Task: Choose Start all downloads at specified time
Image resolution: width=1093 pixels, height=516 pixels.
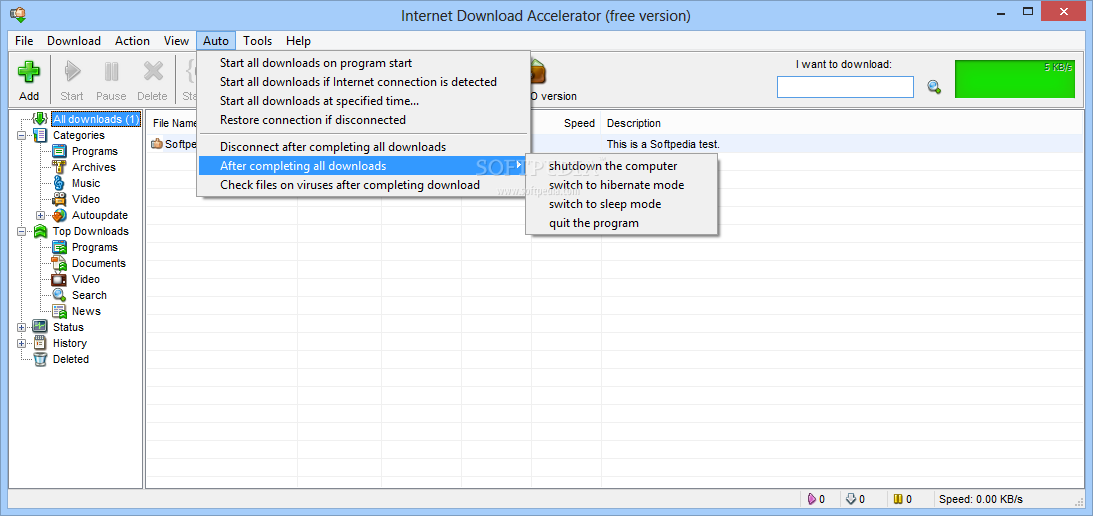Action: click(x=363, y=101)
